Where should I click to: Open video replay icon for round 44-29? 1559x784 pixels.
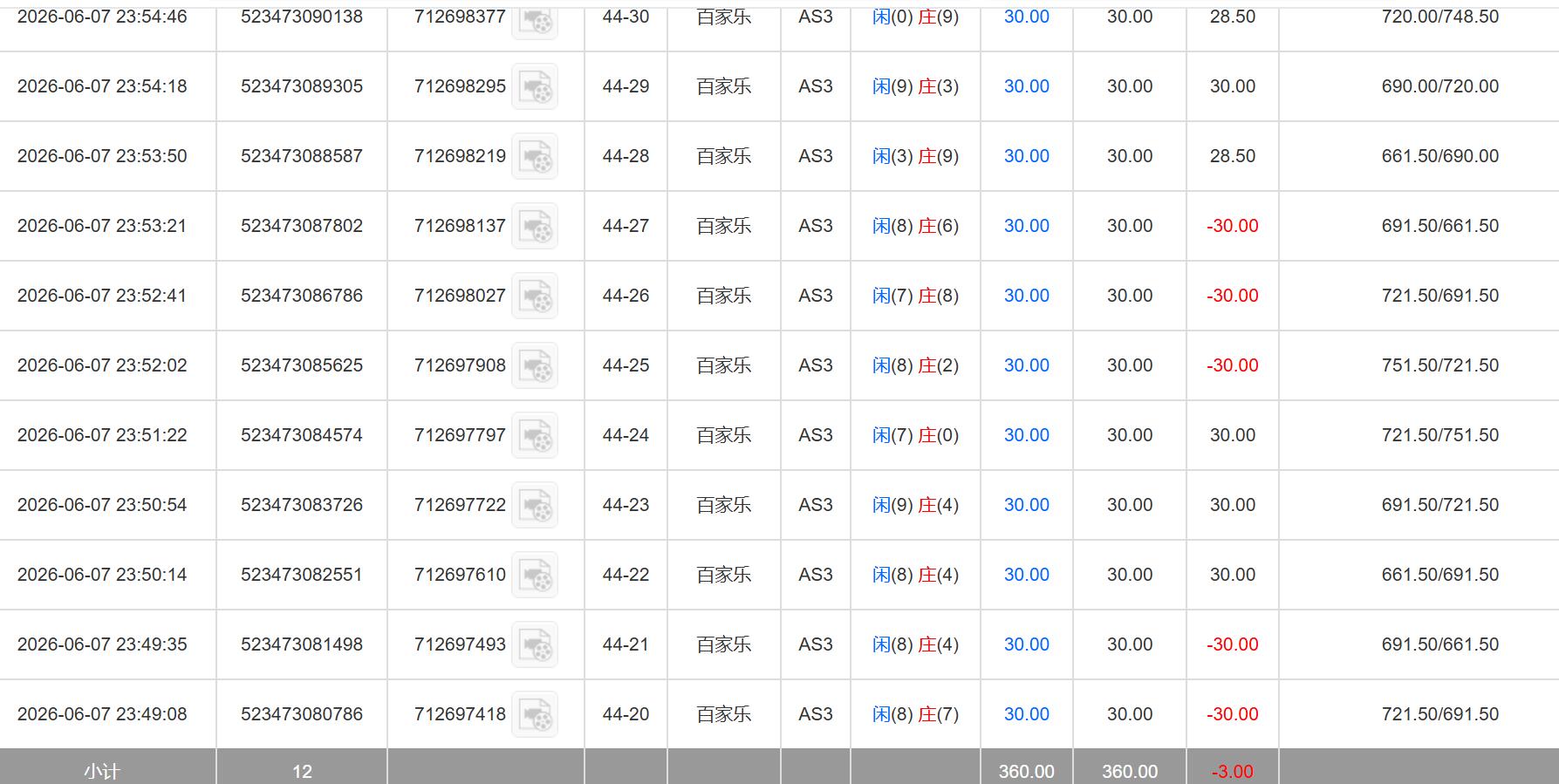[x=535, y=86]
